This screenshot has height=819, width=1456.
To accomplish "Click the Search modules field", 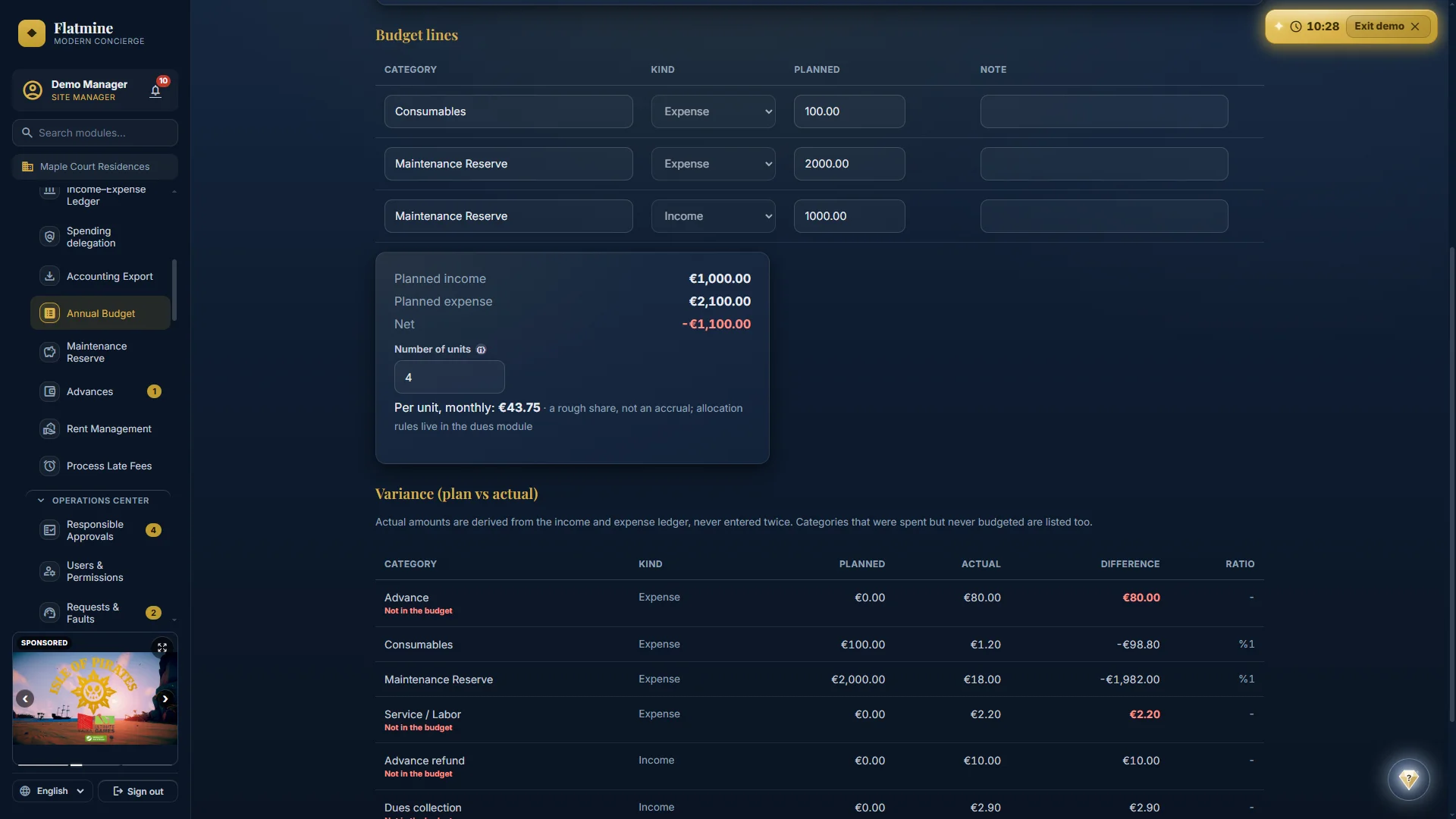I will 95,133.
